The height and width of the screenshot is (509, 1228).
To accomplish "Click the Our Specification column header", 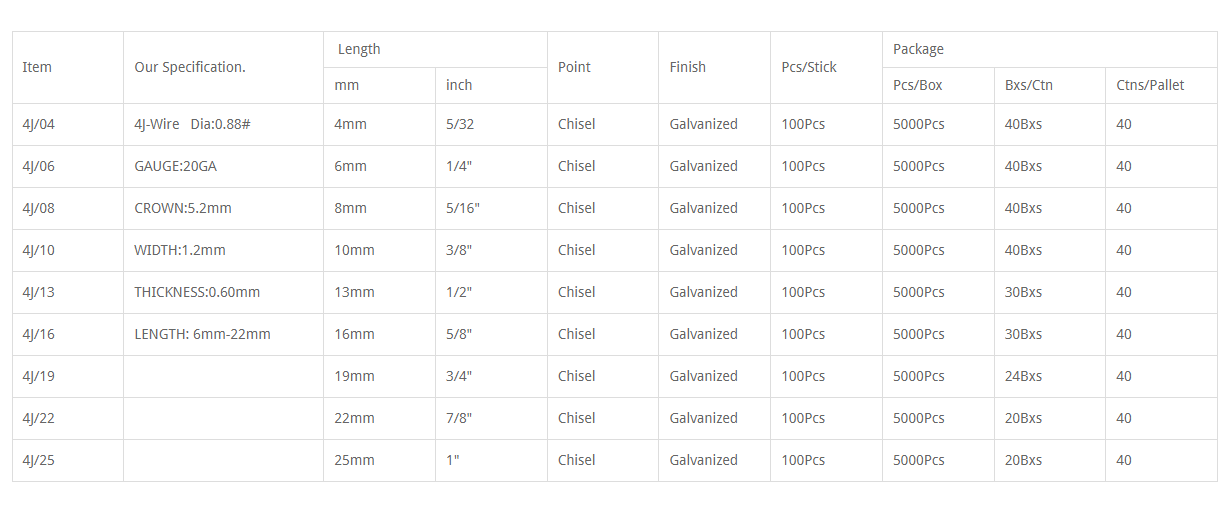I will (223, 67).
